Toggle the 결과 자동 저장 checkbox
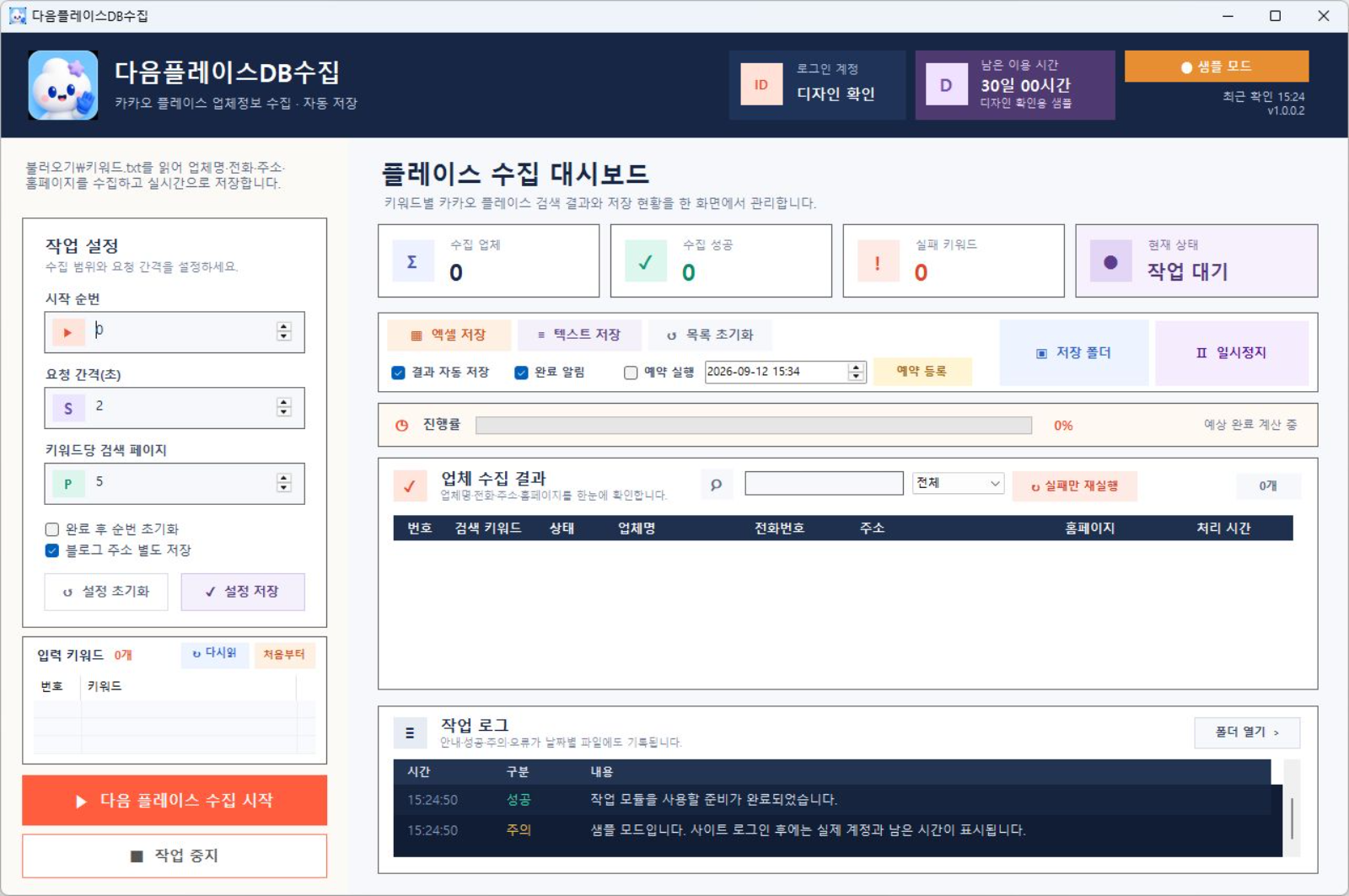This screenshot has width=1349, height=896. [x=398, y=373]
